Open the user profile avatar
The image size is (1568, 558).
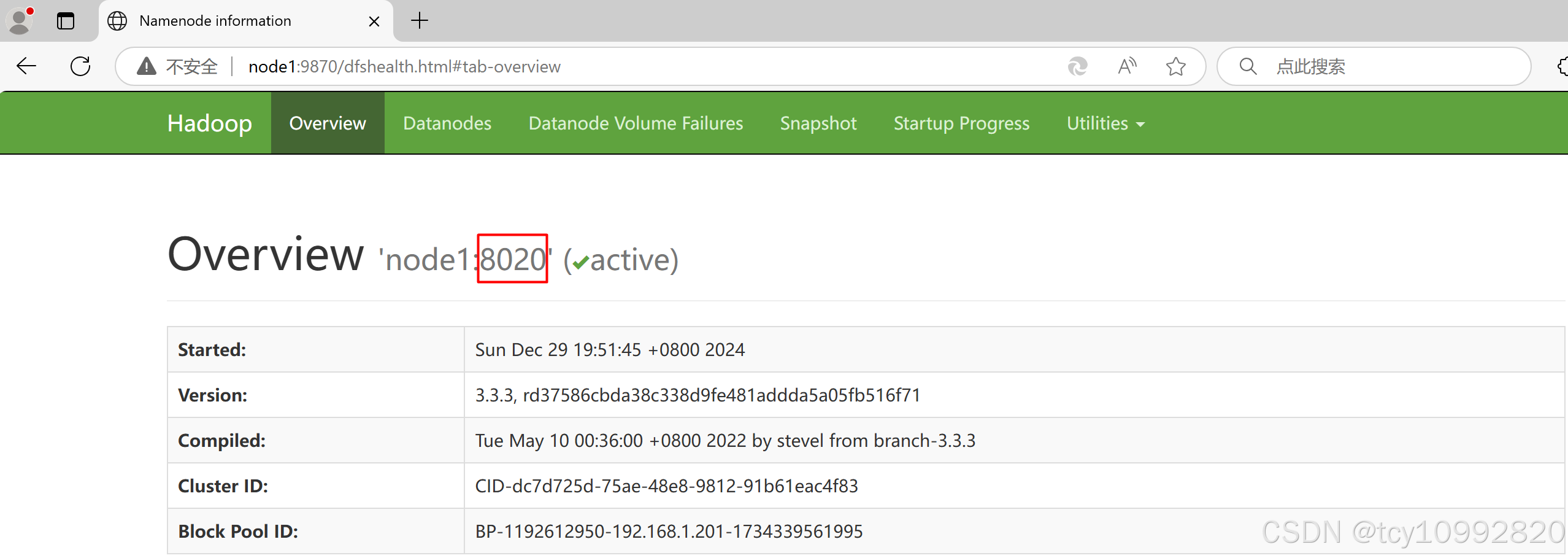click(19, 20)
